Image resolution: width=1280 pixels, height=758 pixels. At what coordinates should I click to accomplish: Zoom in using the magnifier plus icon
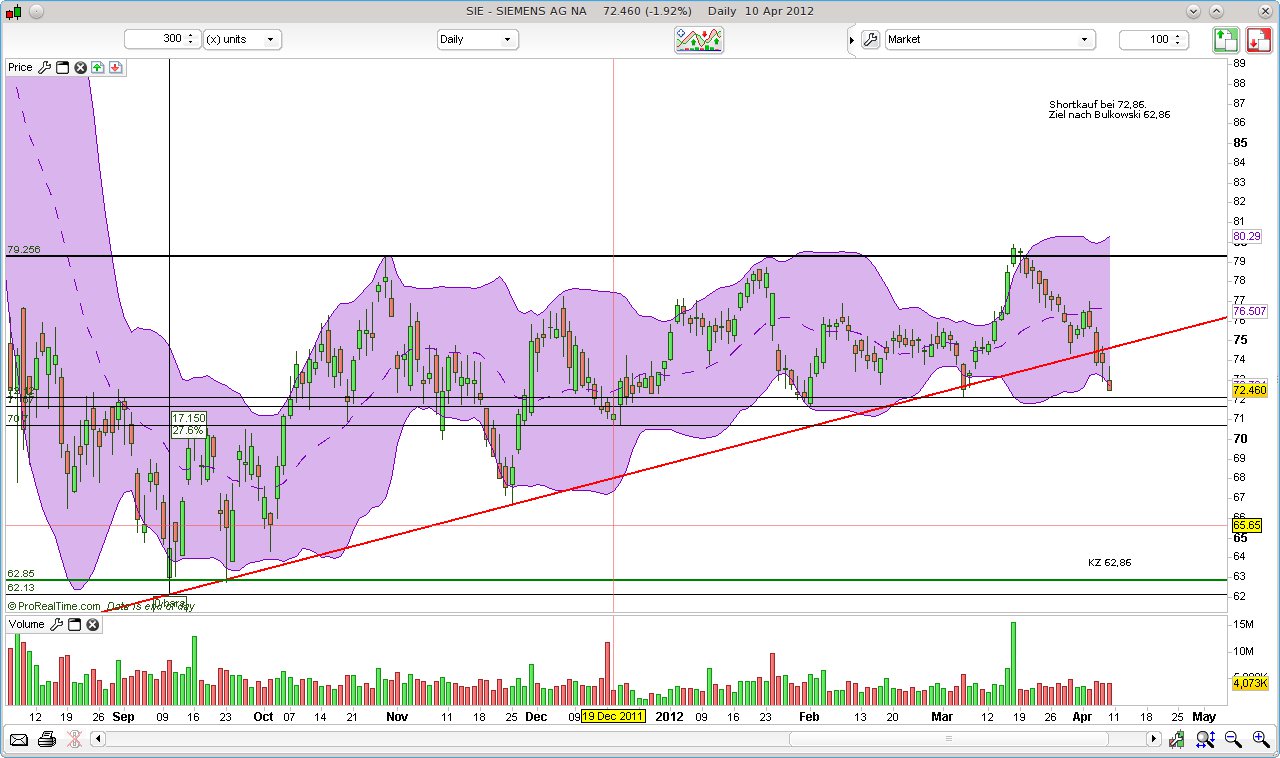[1259, 740]
